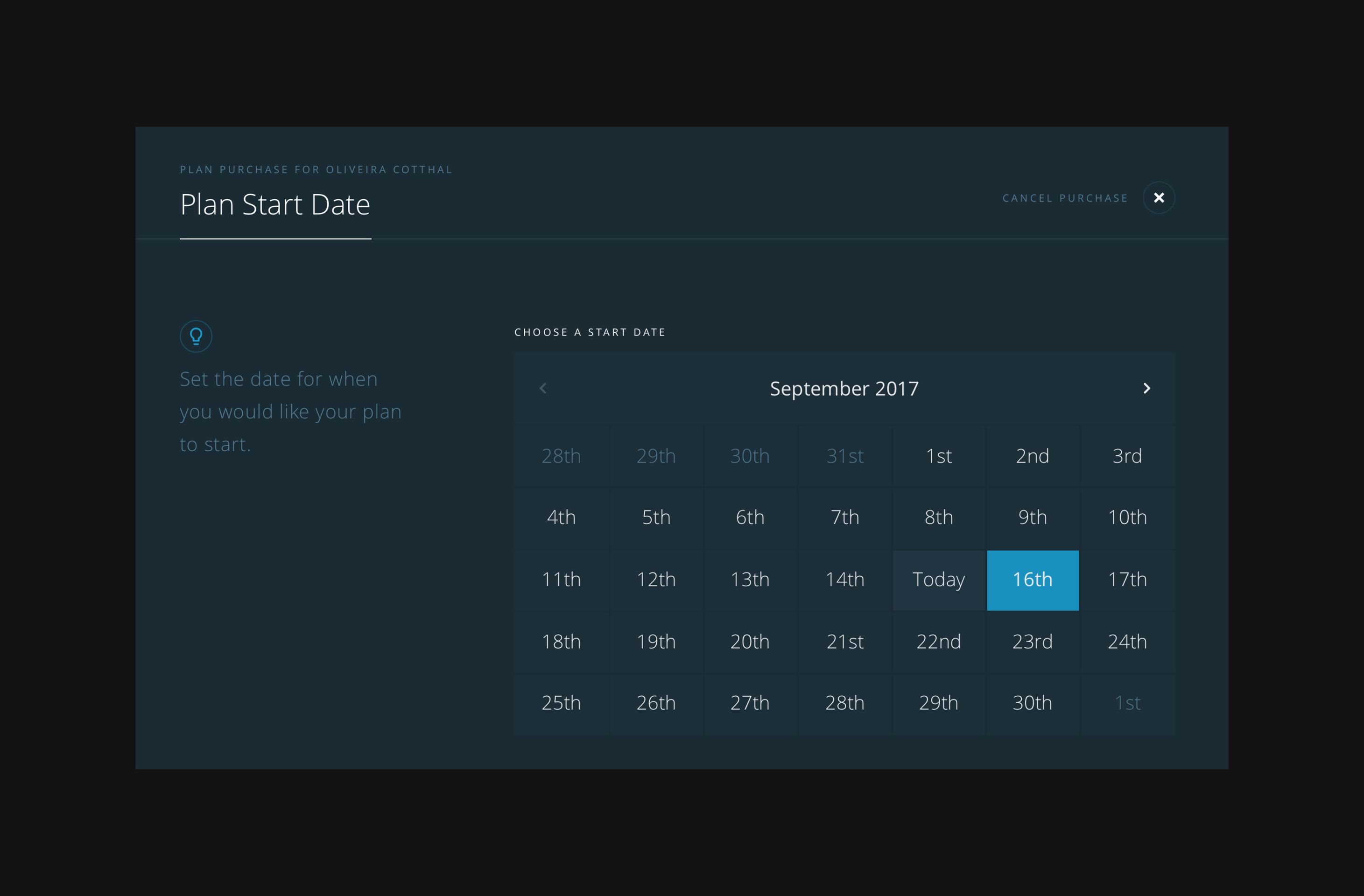
Task: Click the X close icon beside Cancel Purchase
Action: pyautogui.click(x=1158, y=198)
